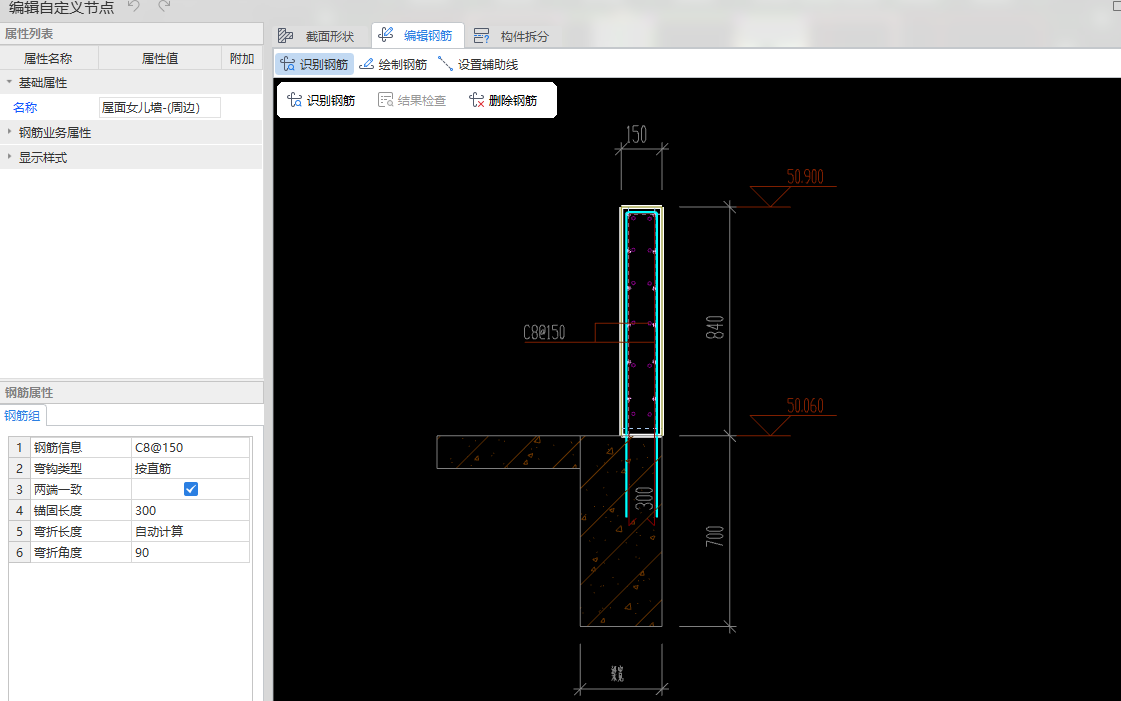Expand the 显示样式 section
The width and height of the screenshot is (1121, 701).
pyautogui.click(x=9, y=157)
